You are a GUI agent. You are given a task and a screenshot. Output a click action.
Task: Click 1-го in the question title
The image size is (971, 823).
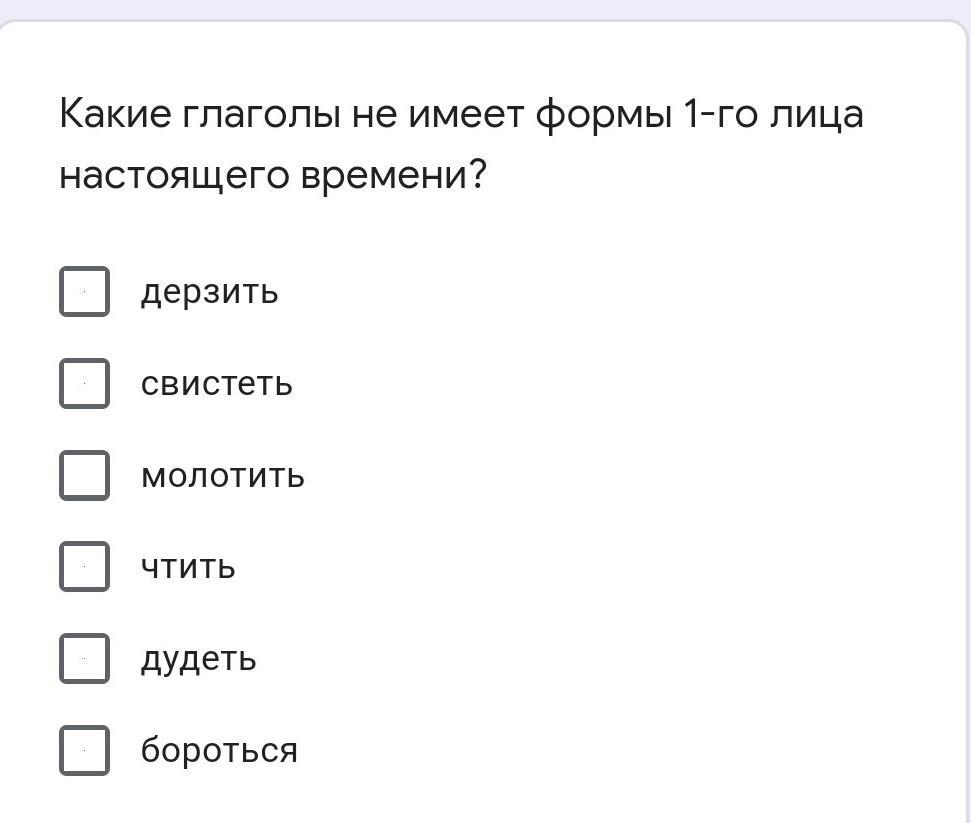click(718, 116)
